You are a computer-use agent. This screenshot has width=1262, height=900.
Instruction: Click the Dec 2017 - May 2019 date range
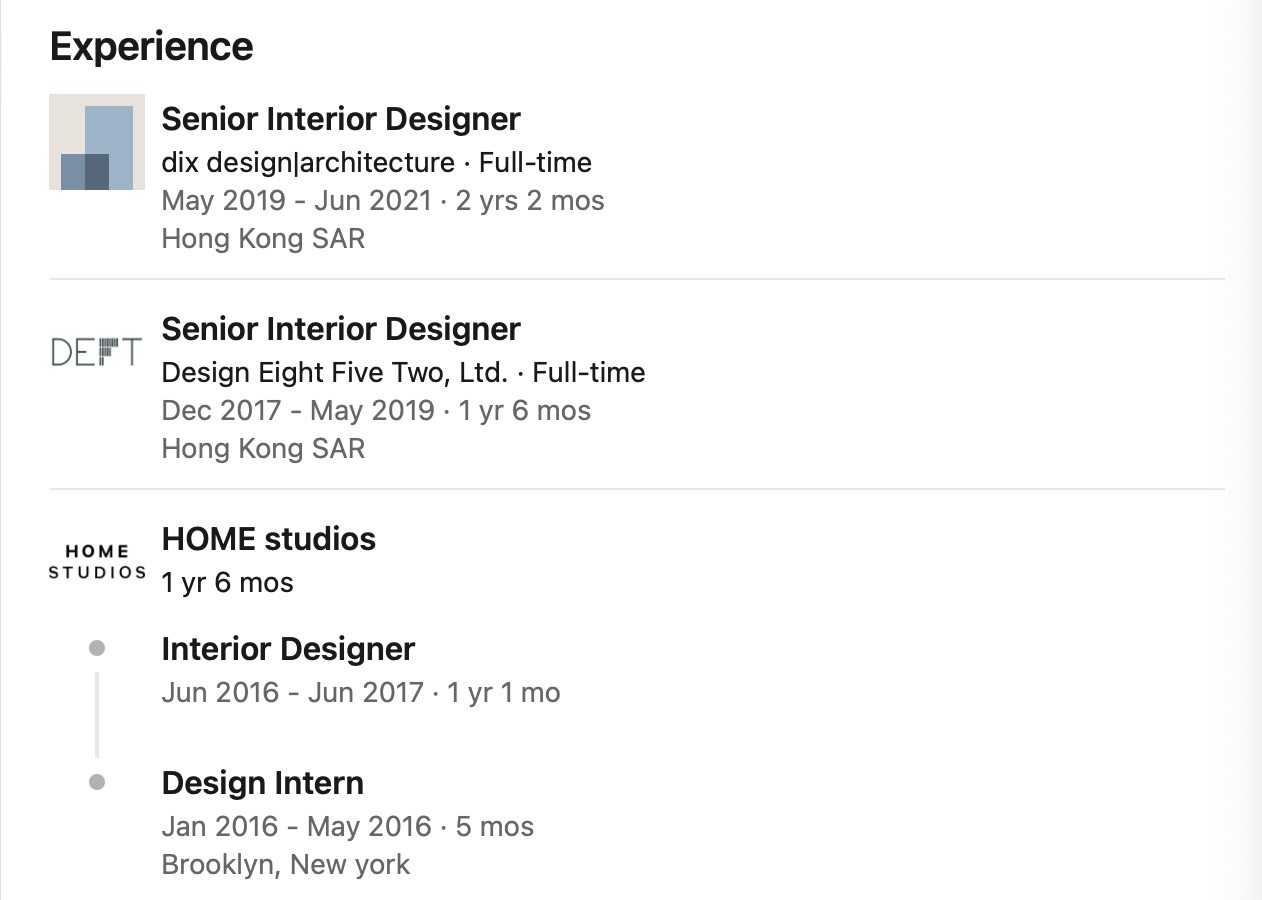click(x=298, y=410)
